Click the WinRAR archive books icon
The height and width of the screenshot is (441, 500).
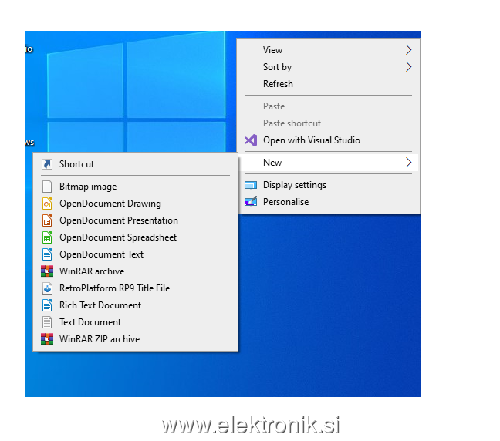point(47,271)
